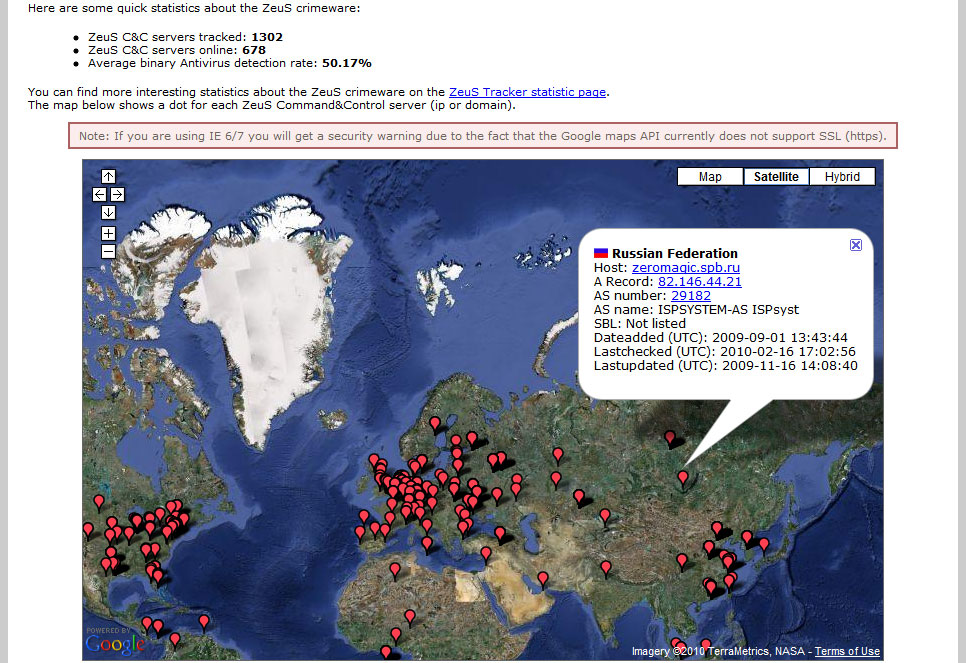The image size is (966, 663).
Task: Pan the map up with the arrow button
Action: 108,177
